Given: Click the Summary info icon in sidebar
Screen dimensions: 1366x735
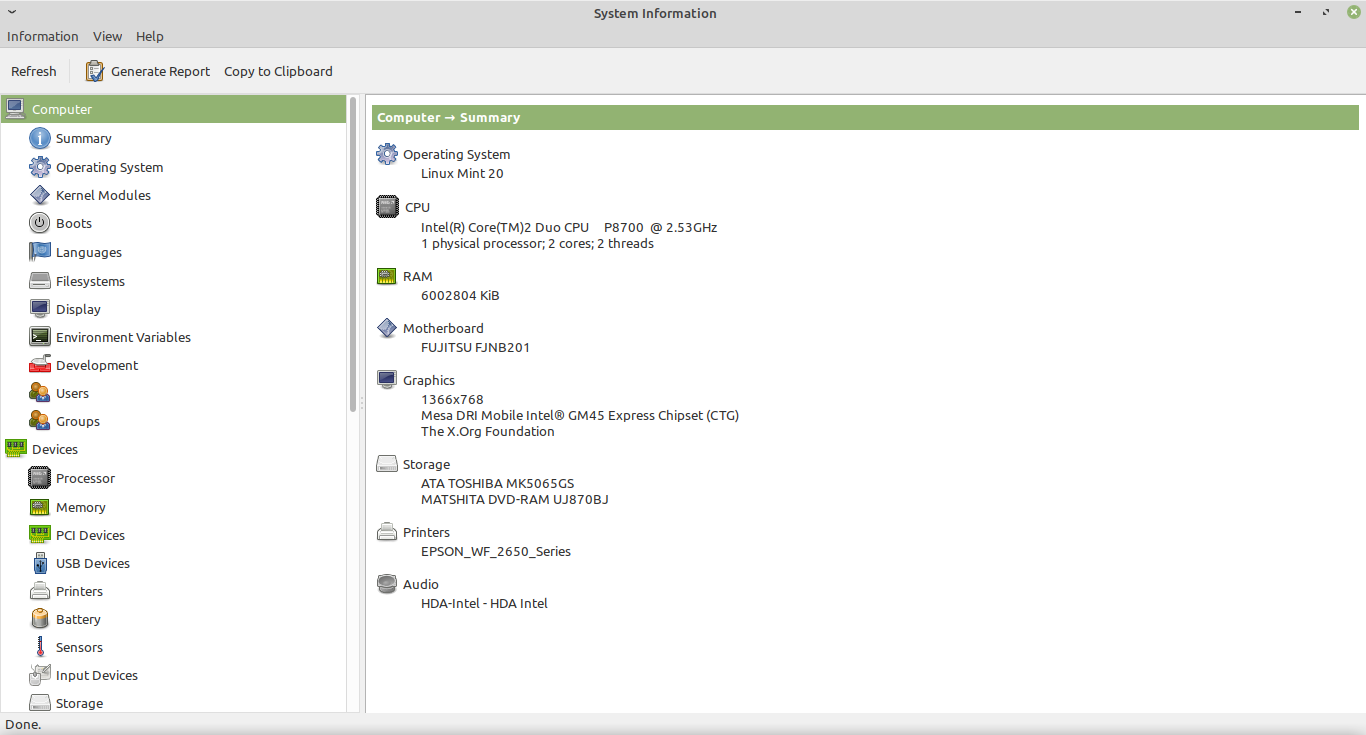Looking at the screenshot, I should 40,138.
